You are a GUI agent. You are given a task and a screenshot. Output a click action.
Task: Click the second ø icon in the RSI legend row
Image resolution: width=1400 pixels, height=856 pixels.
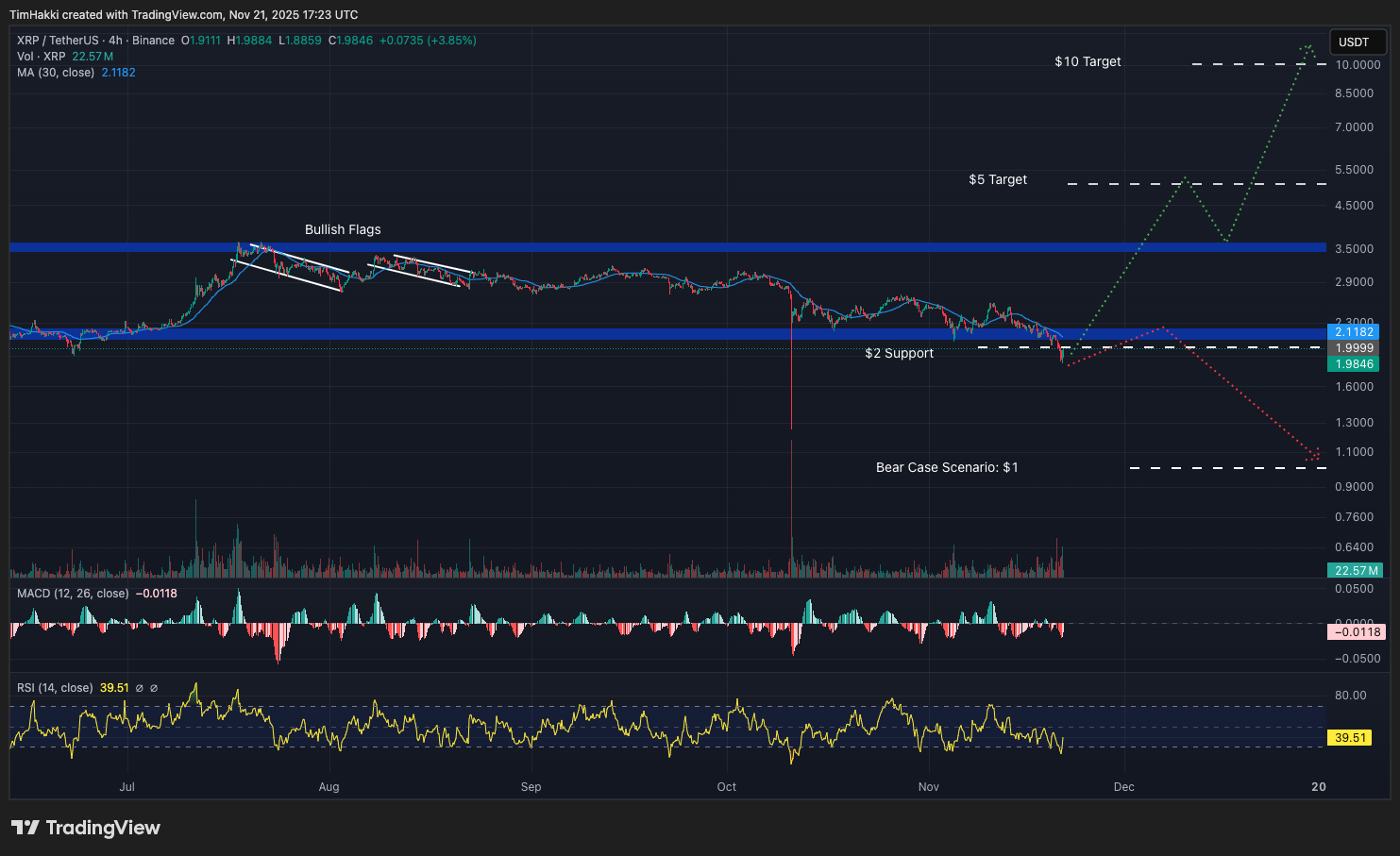coord(153,688)
